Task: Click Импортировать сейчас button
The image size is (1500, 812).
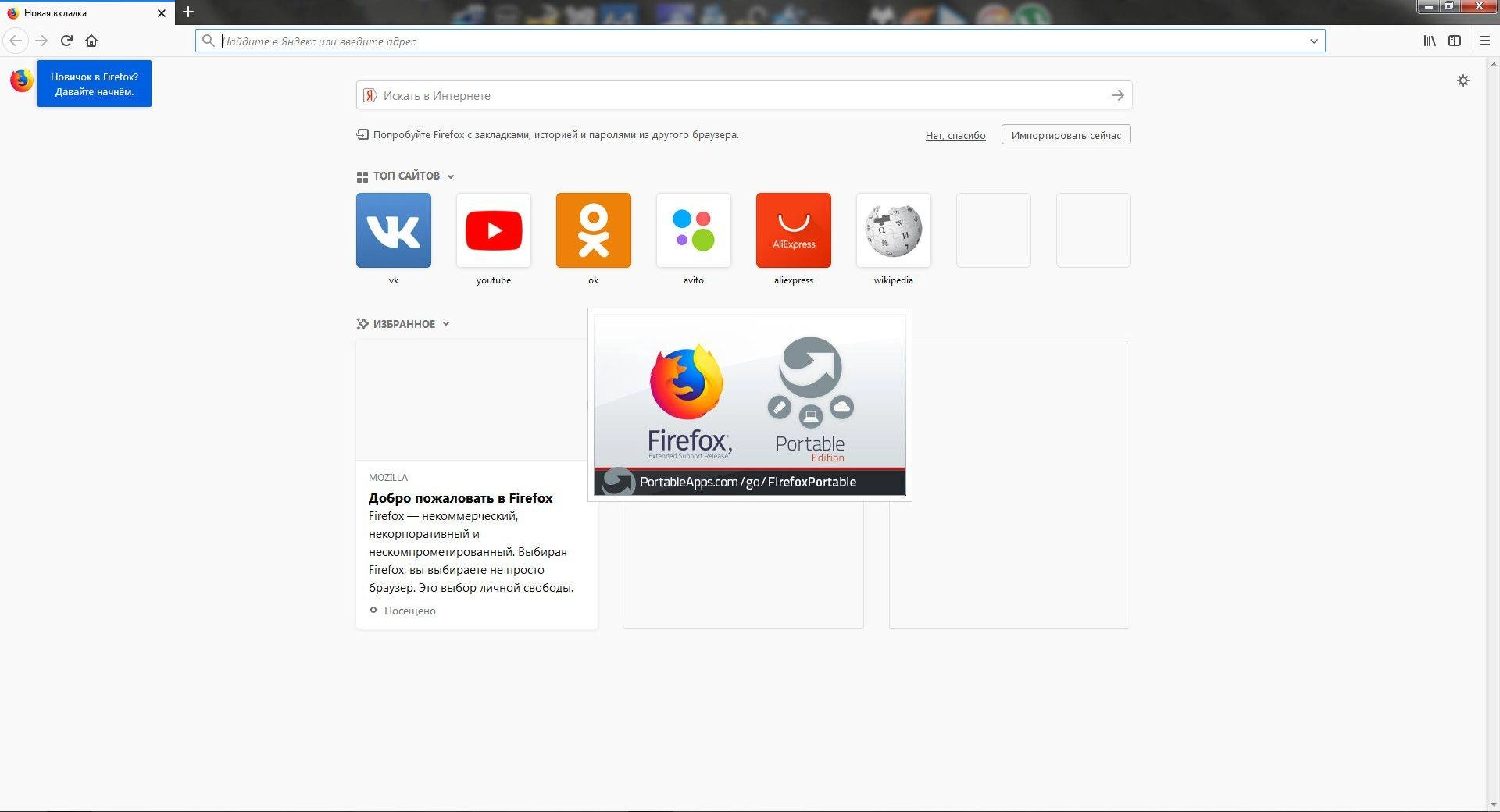Action: tap(1066, 135)
